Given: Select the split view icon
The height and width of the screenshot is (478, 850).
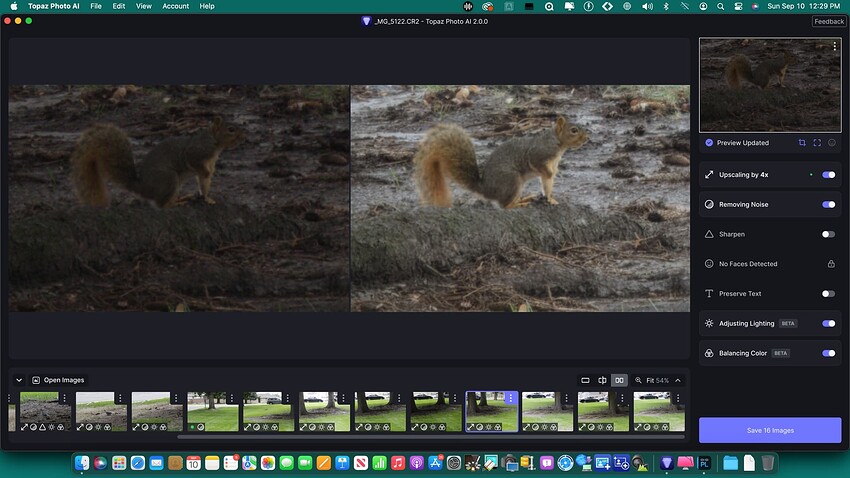Looking at the screenshot, I should point(602,380).
